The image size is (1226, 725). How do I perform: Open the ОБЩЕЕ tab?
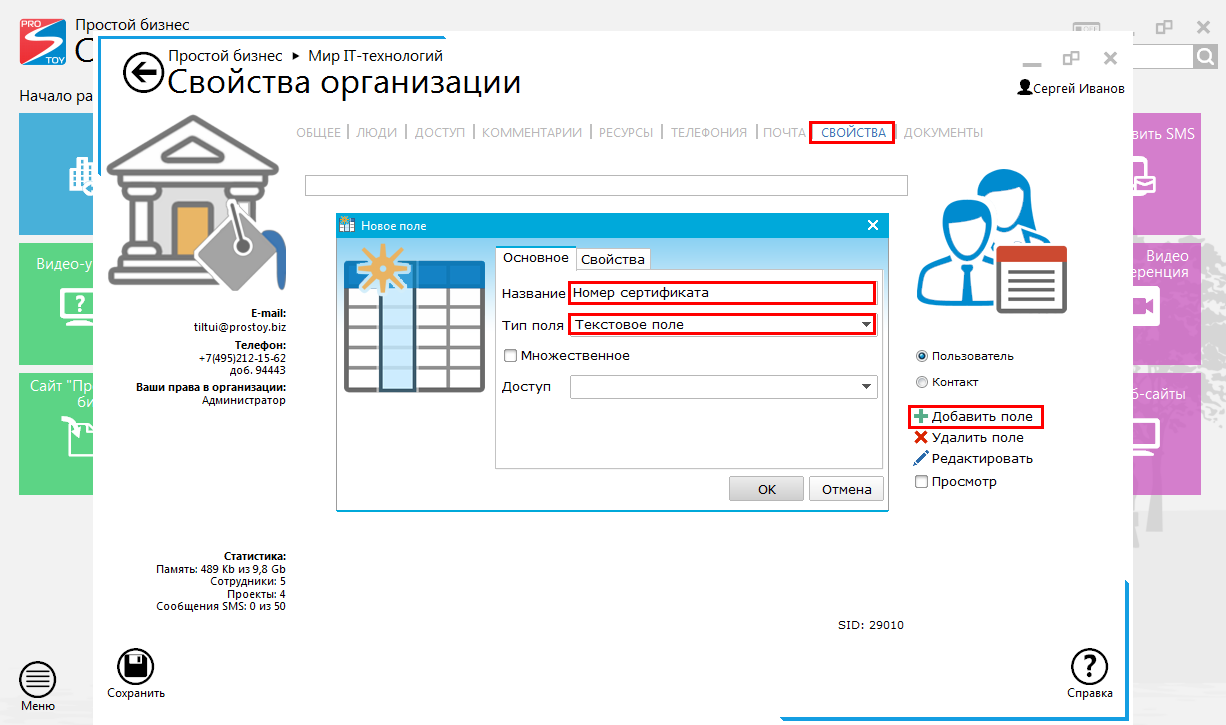tap(318, 132)
